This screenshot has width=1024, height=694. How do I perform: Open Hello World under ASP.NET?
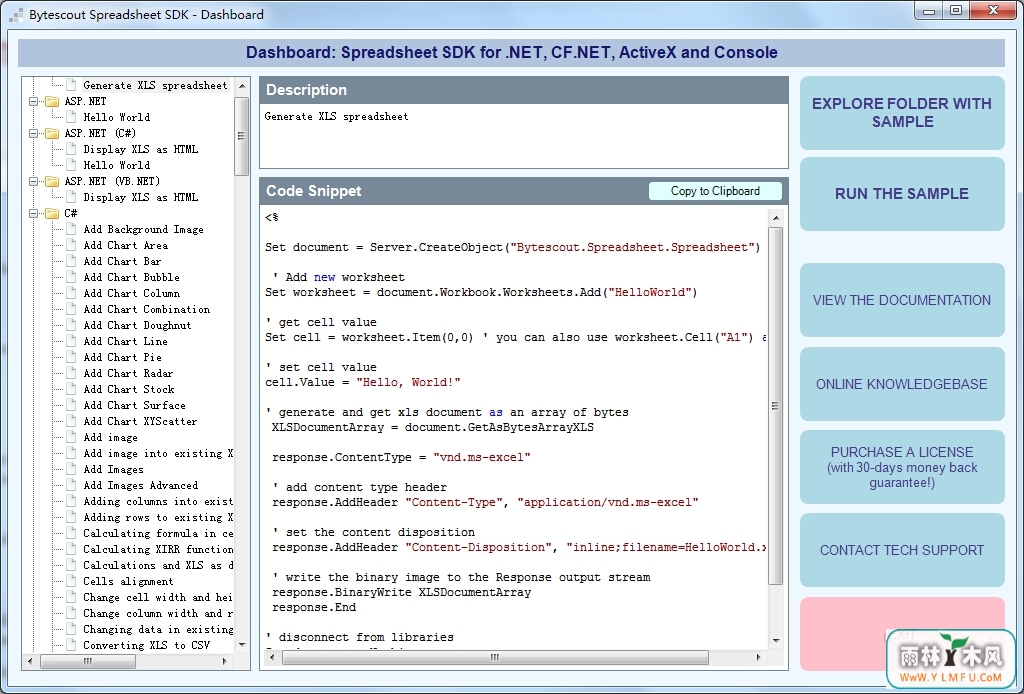pos(117,118)
